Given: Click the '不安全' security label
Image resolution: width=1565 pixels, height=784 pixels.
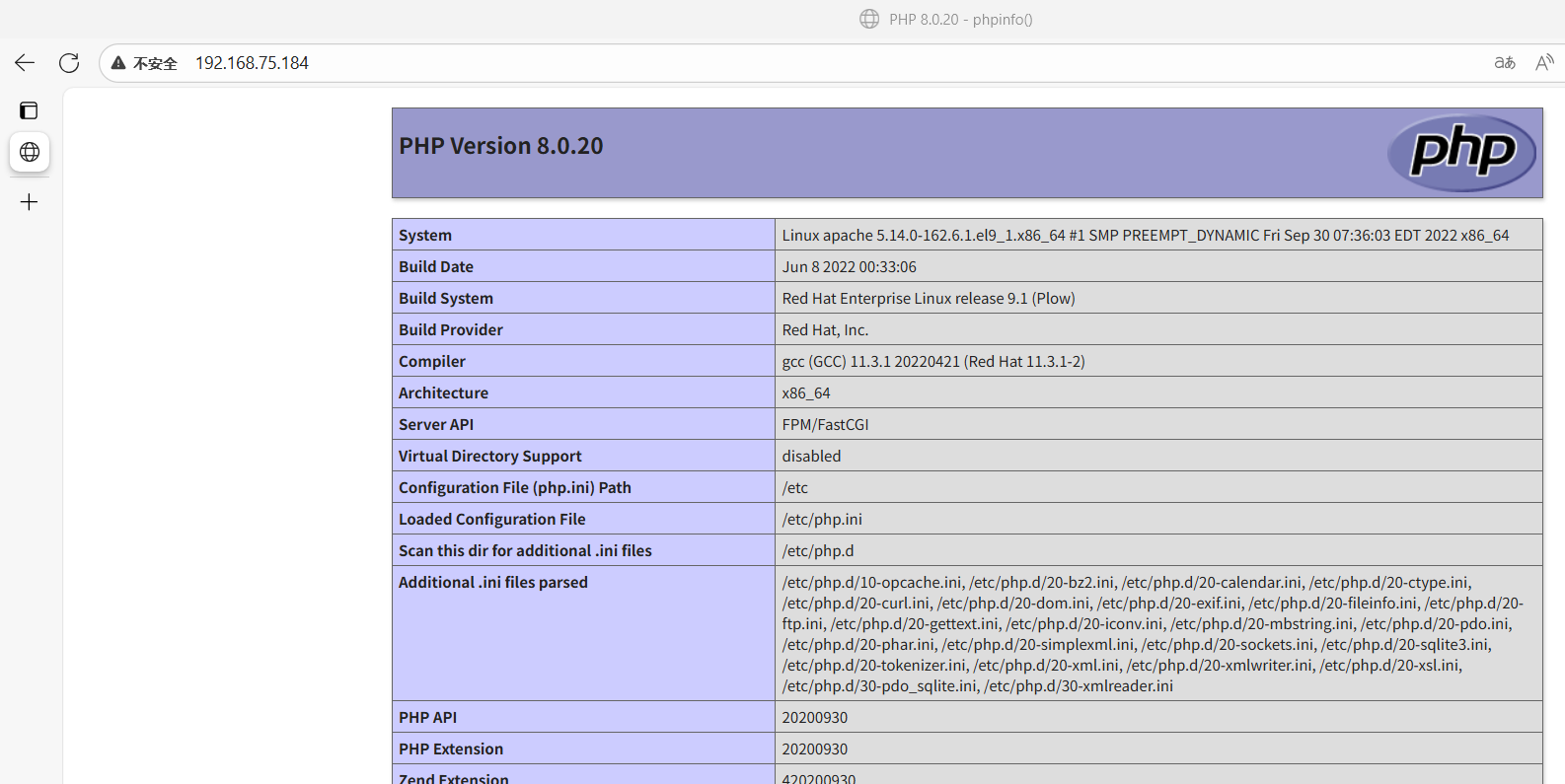Looking at the screenshot, I should [x=155, y=63].
